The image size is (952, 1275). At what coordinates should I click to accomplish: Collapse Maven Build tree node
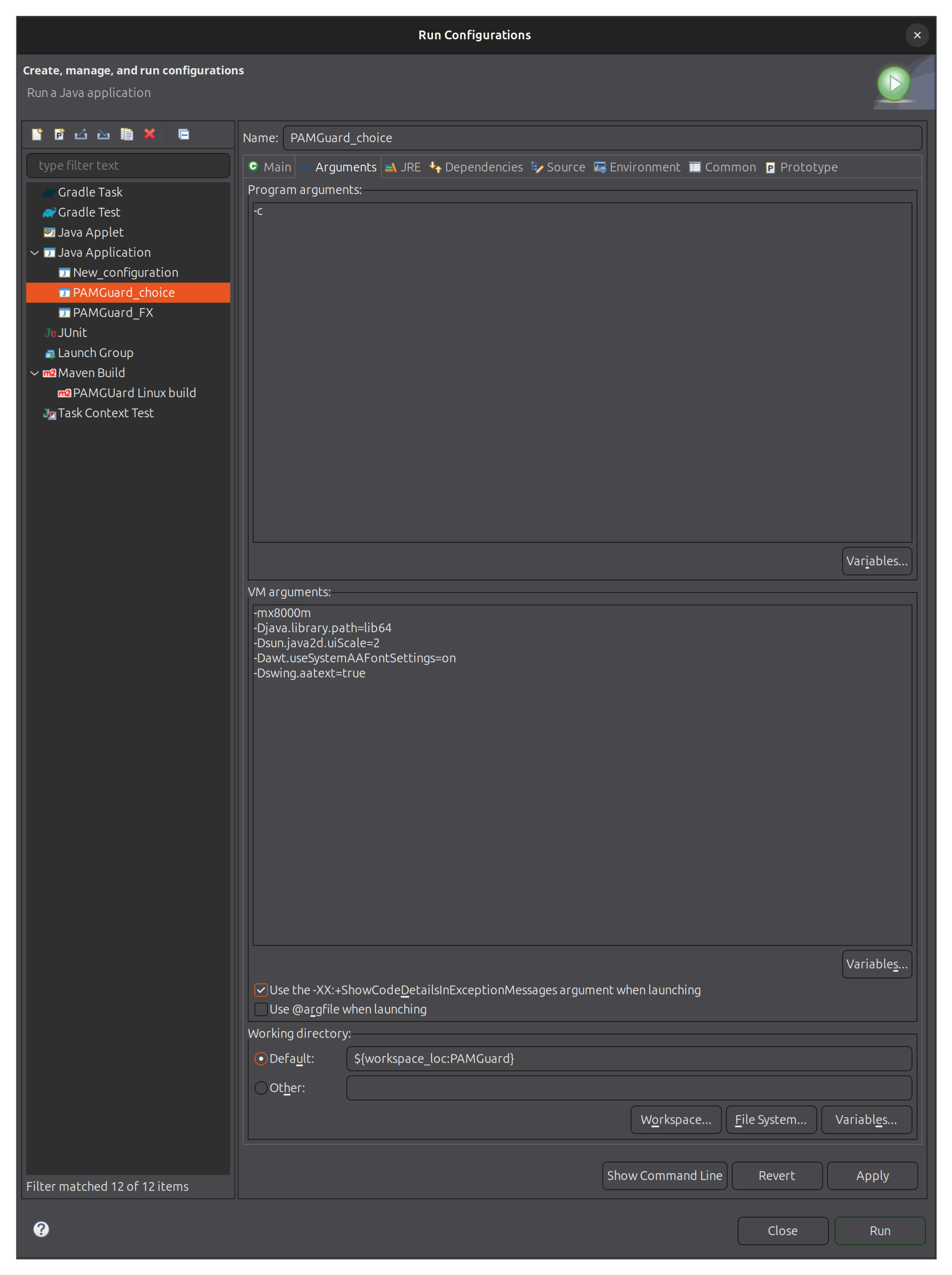pyautogui.click(x=35, y=373)
